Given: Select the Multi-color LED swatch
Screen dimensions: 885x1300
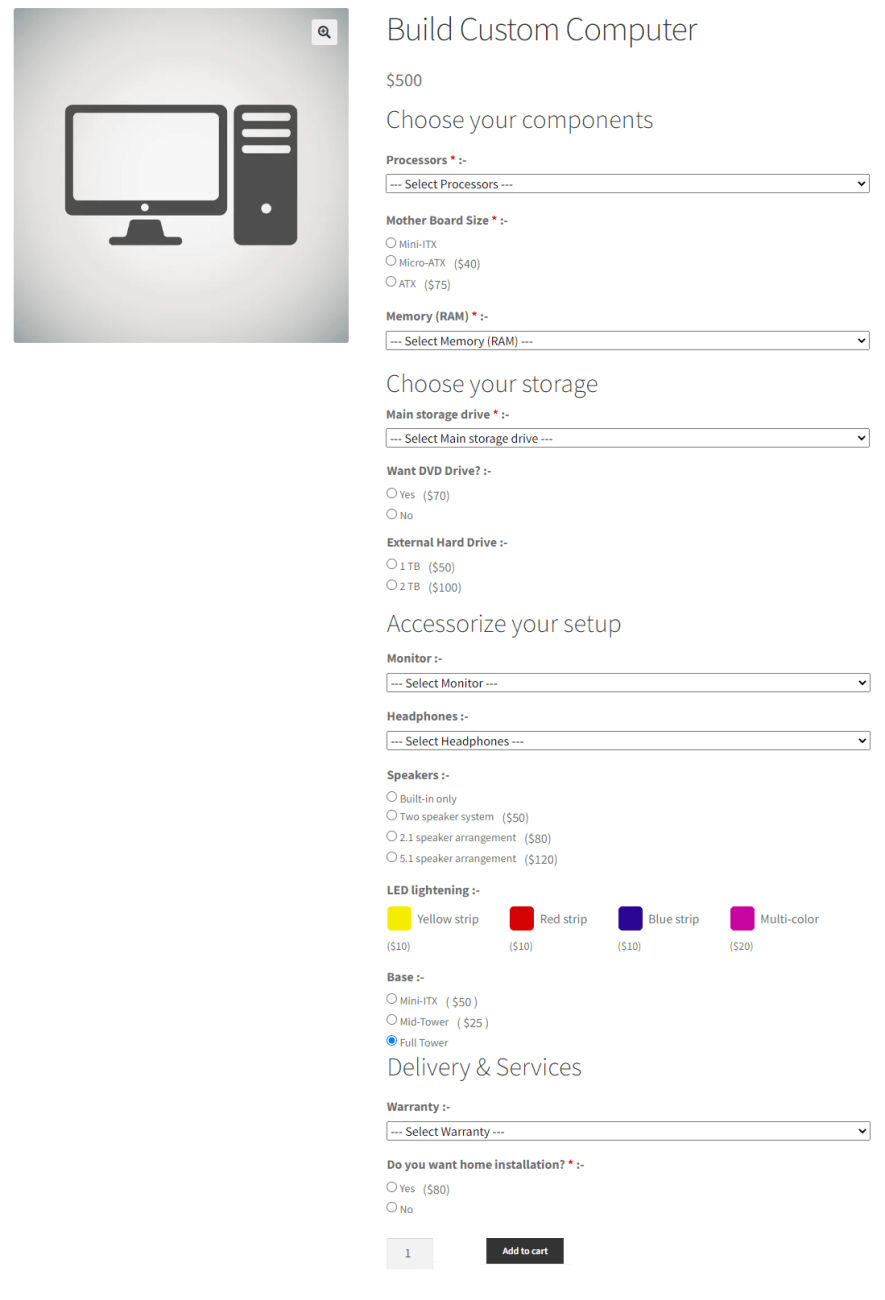Looking at the screenshot, I should (741, 916).
